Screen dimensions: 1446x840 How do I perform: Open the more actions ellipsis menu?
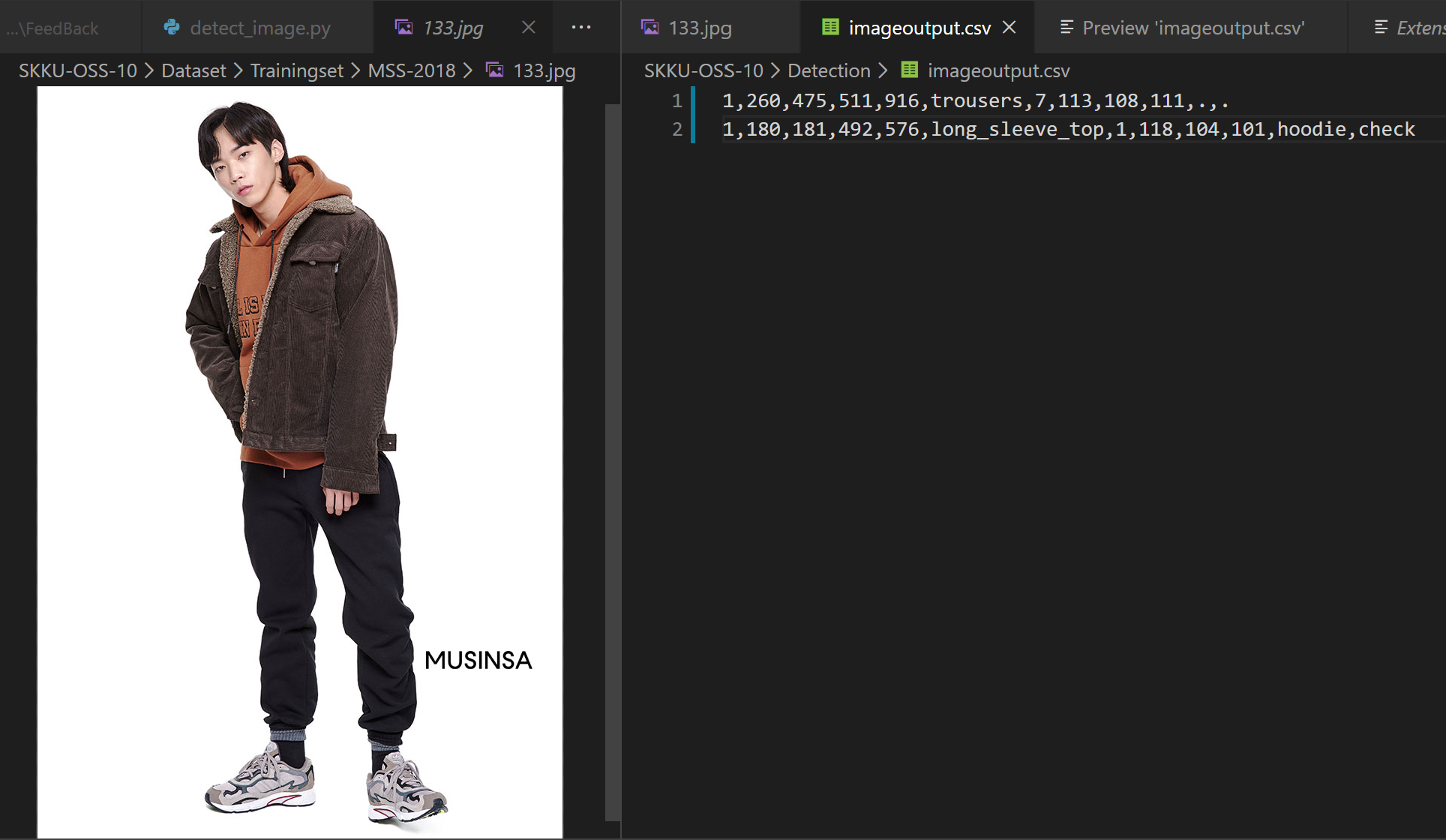(x=581, y=27)
